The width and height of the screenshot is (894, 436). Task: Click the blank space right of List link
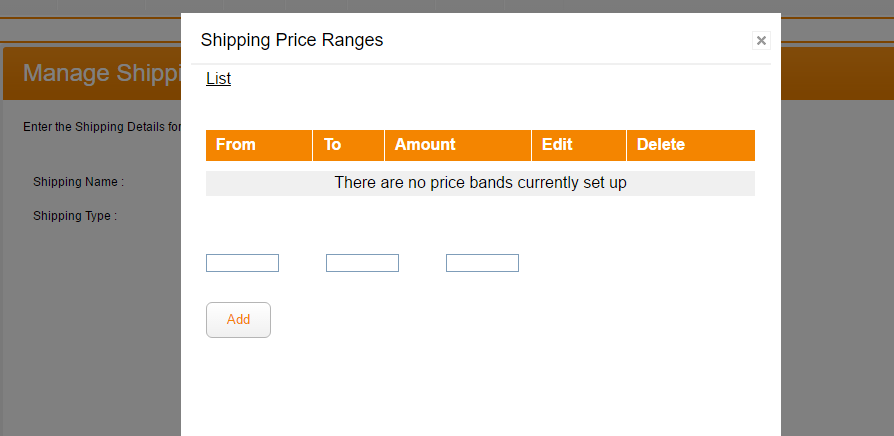click(500, 79)
